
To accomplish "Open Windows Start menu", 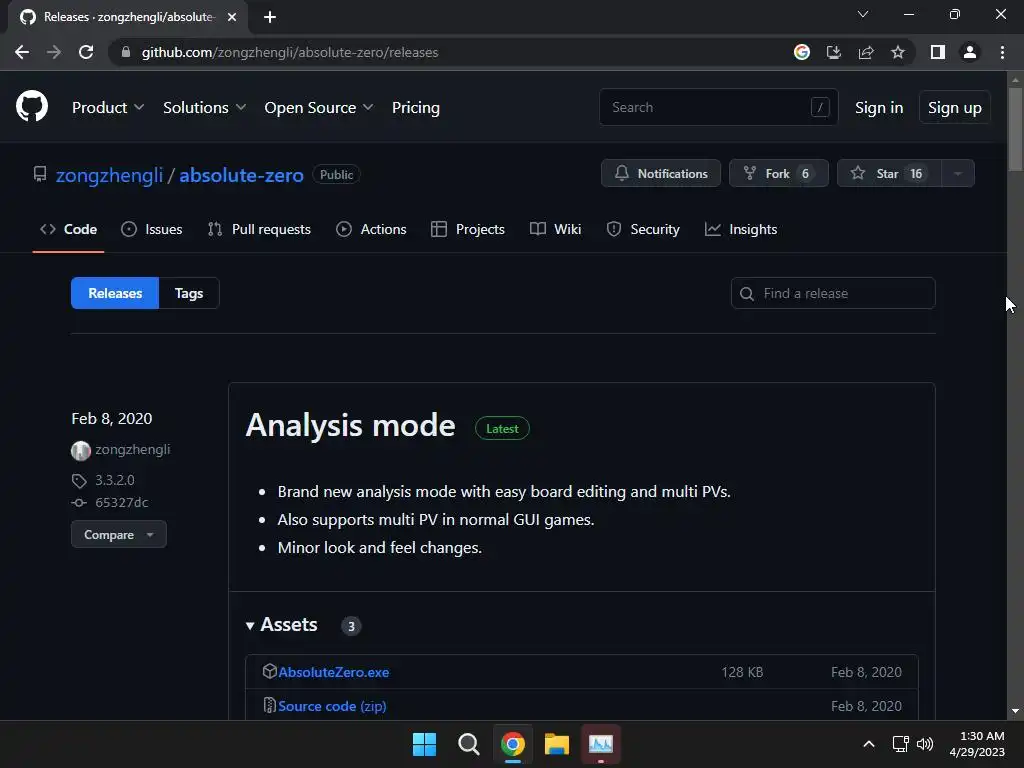I will [x=424, y=744].
